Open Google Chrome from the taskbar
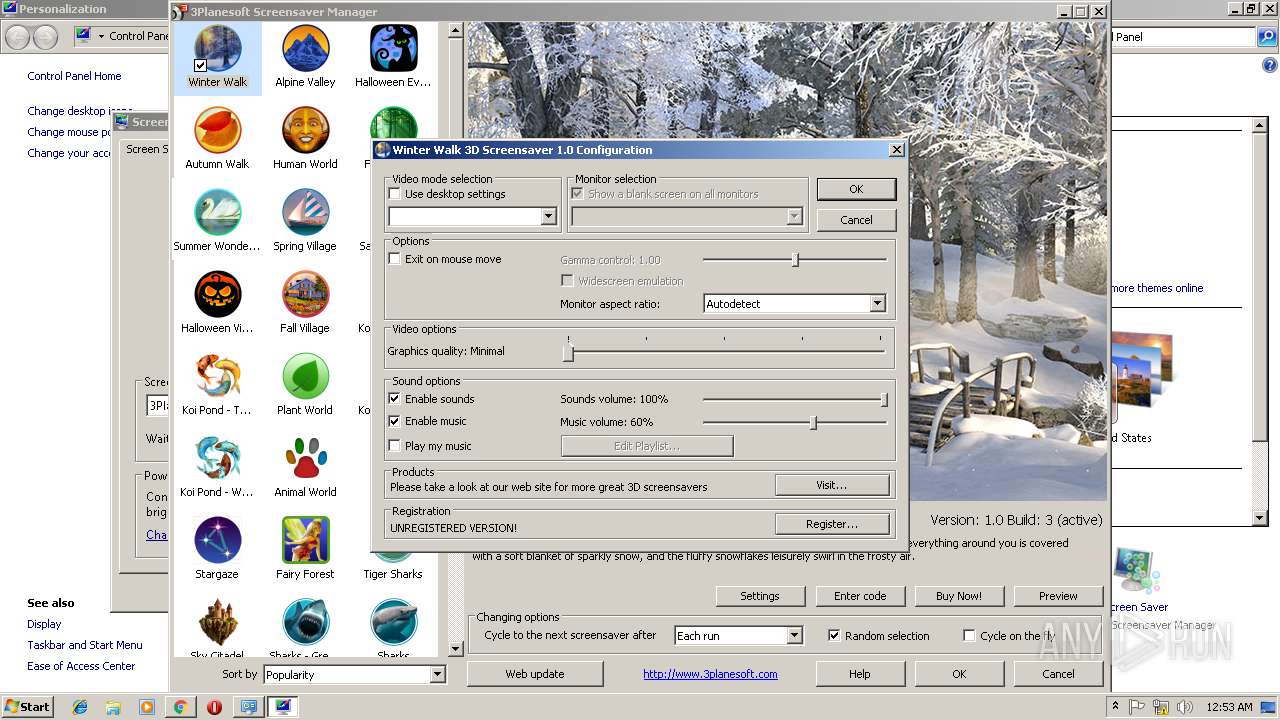The height and width of the screenshot is (720, 1280). [x=180, y=707]
